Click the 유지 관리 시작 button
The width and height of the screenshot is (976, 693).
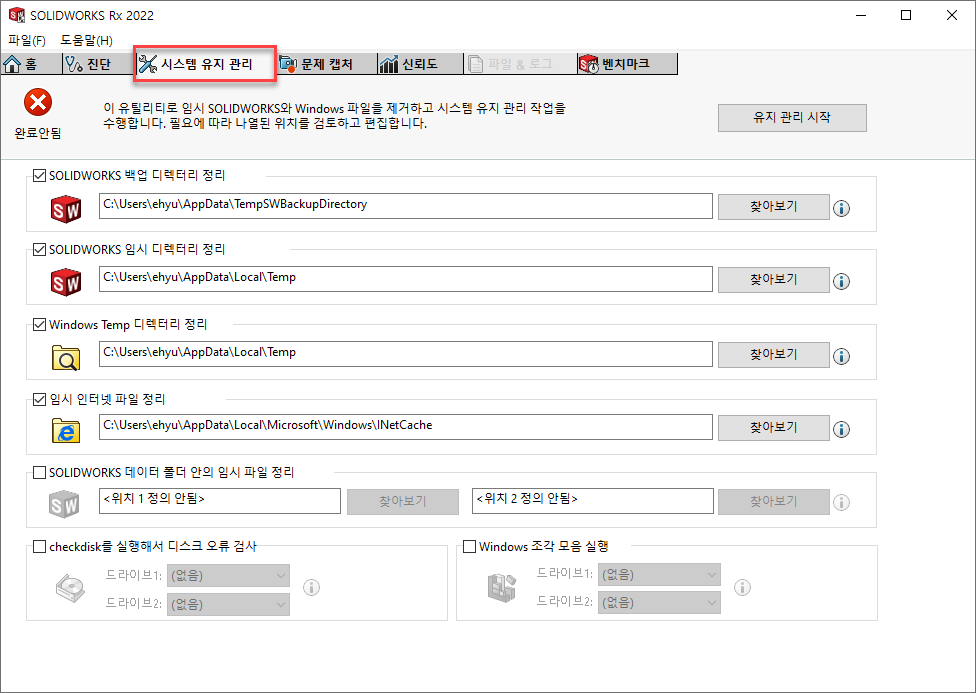[x=792, y=118]
